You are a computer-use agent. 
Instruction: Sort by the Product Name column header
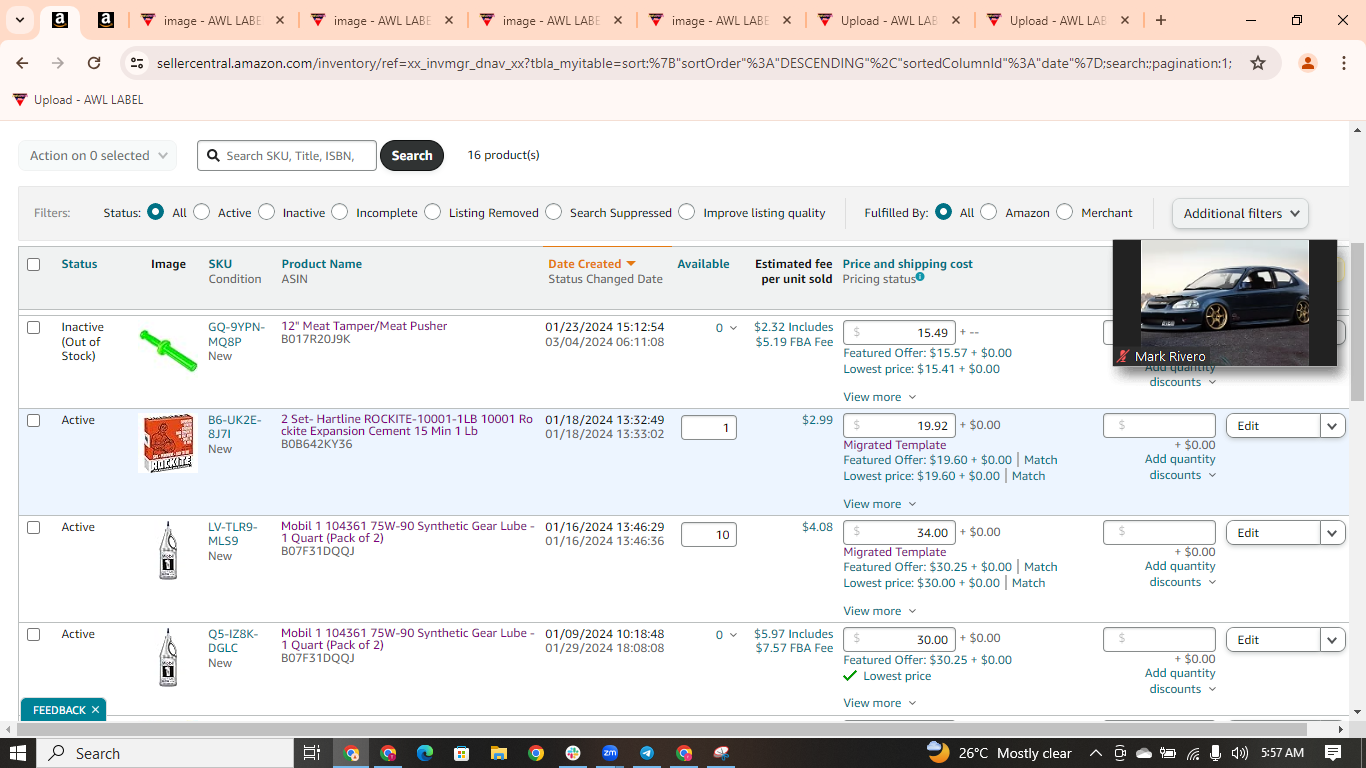321,264
